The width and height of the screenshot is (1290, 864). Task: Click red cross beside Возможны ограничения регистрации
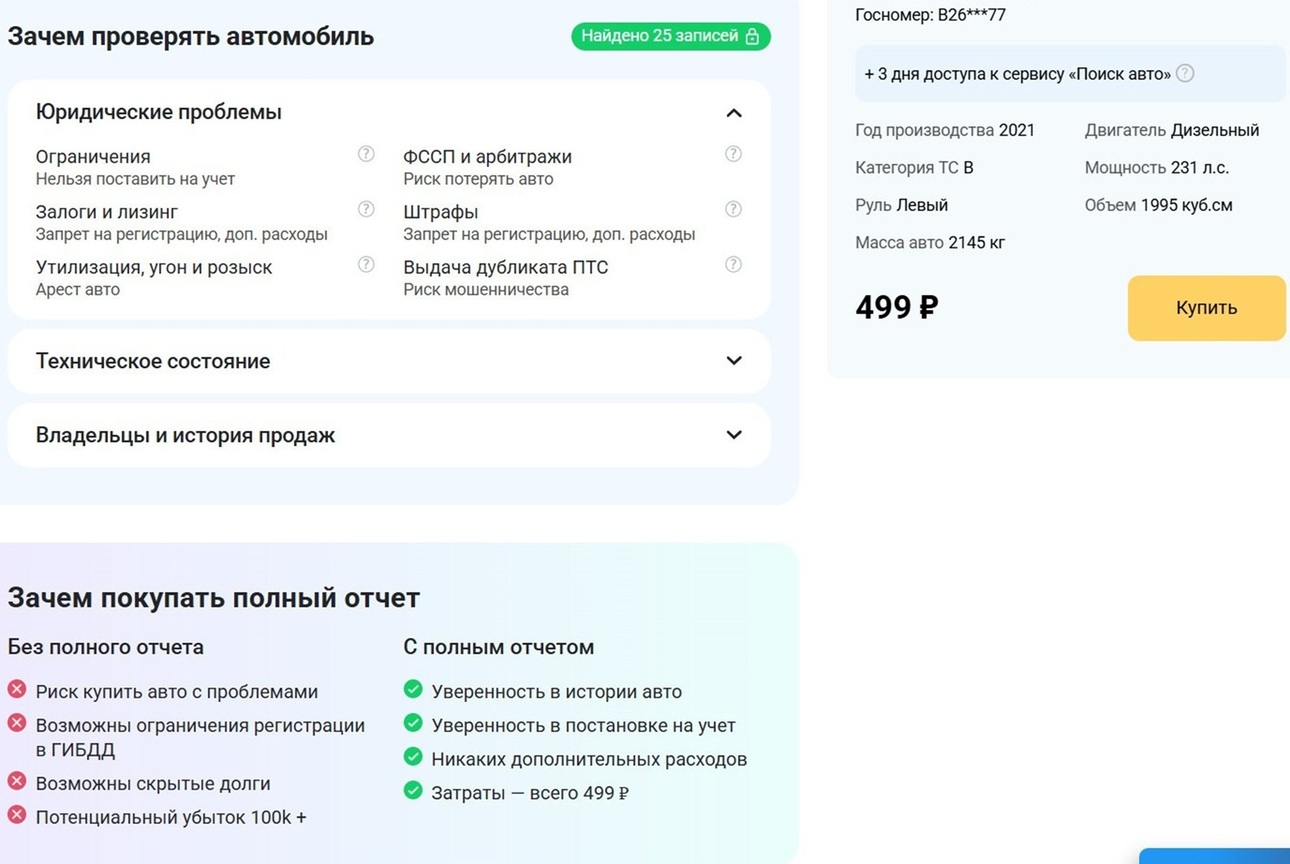click(x=17, y=723)
